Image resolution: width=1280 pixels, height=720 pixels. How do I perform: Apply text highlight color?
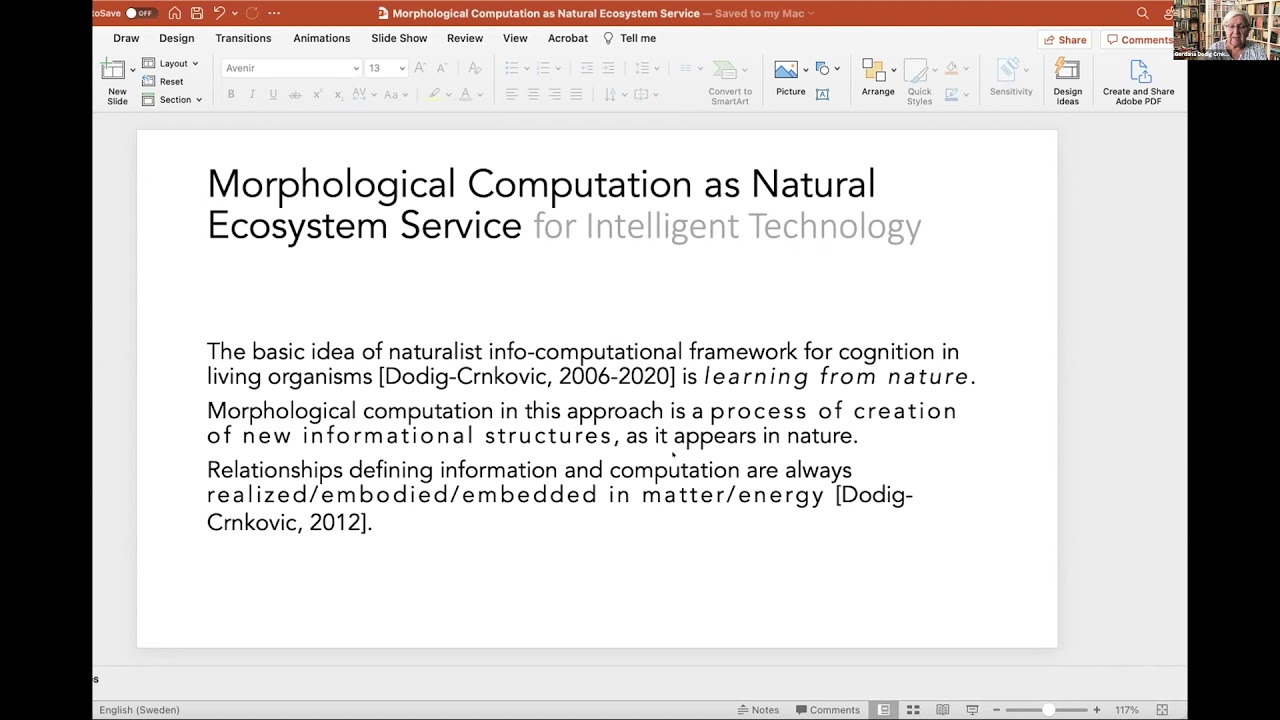click(x=434, y=94)
